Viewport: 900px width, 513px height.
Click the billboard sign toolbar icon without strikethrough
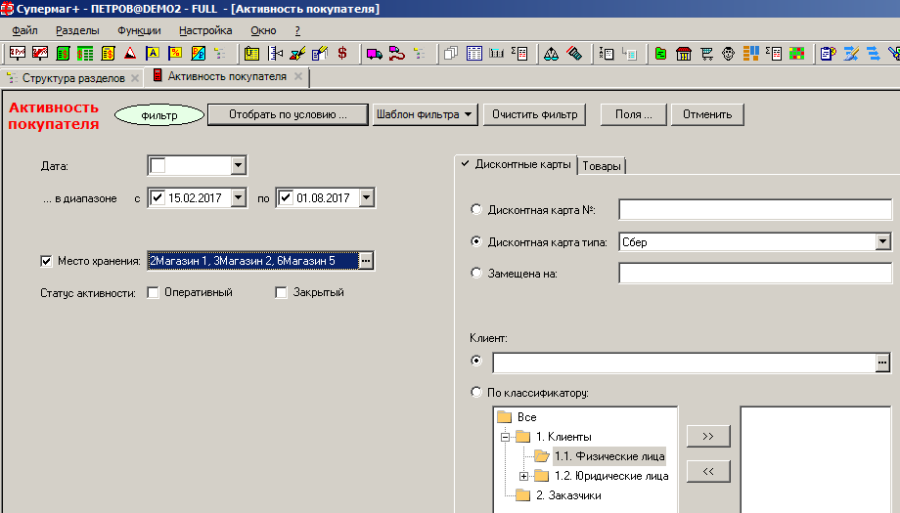coord(17,53)
